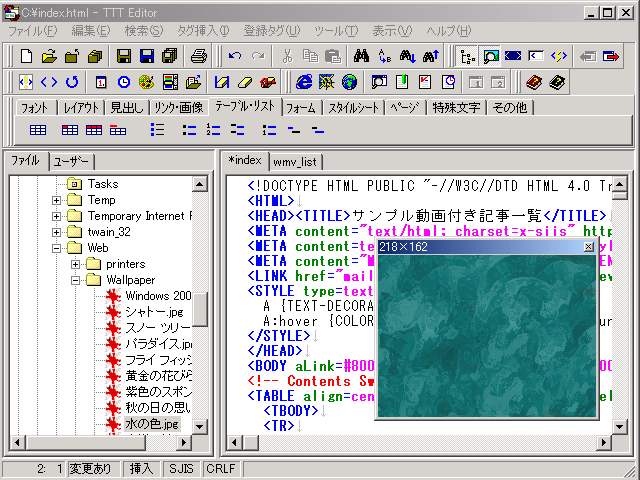Select the Tasks folder in the tree
640x480 pixels.
click(103, 184)
